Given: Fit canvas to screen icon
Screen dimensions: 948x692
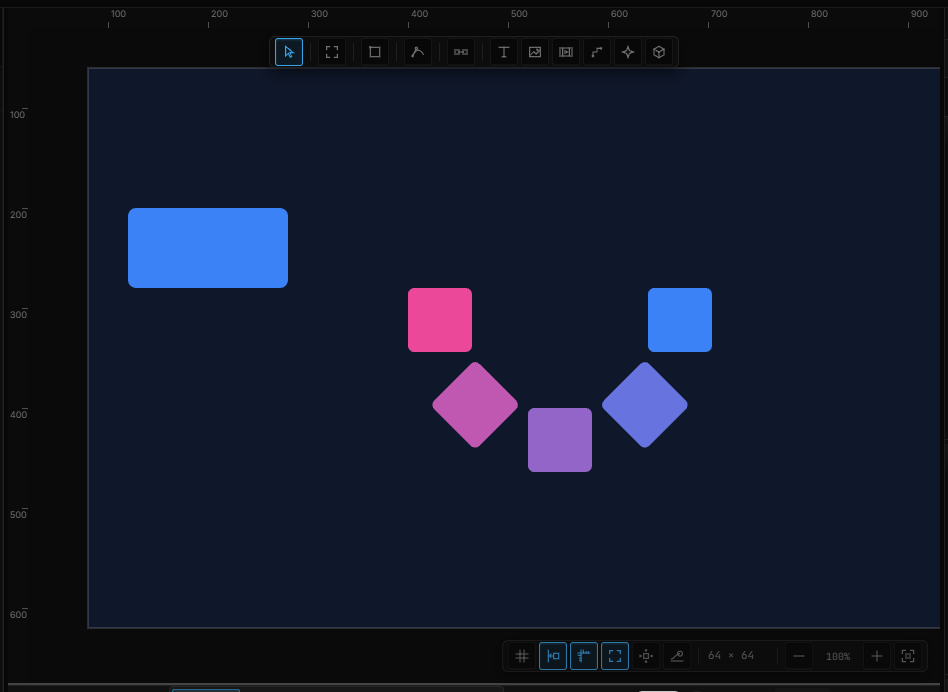Looking at the screenshot, I should [x=908, y=656].
